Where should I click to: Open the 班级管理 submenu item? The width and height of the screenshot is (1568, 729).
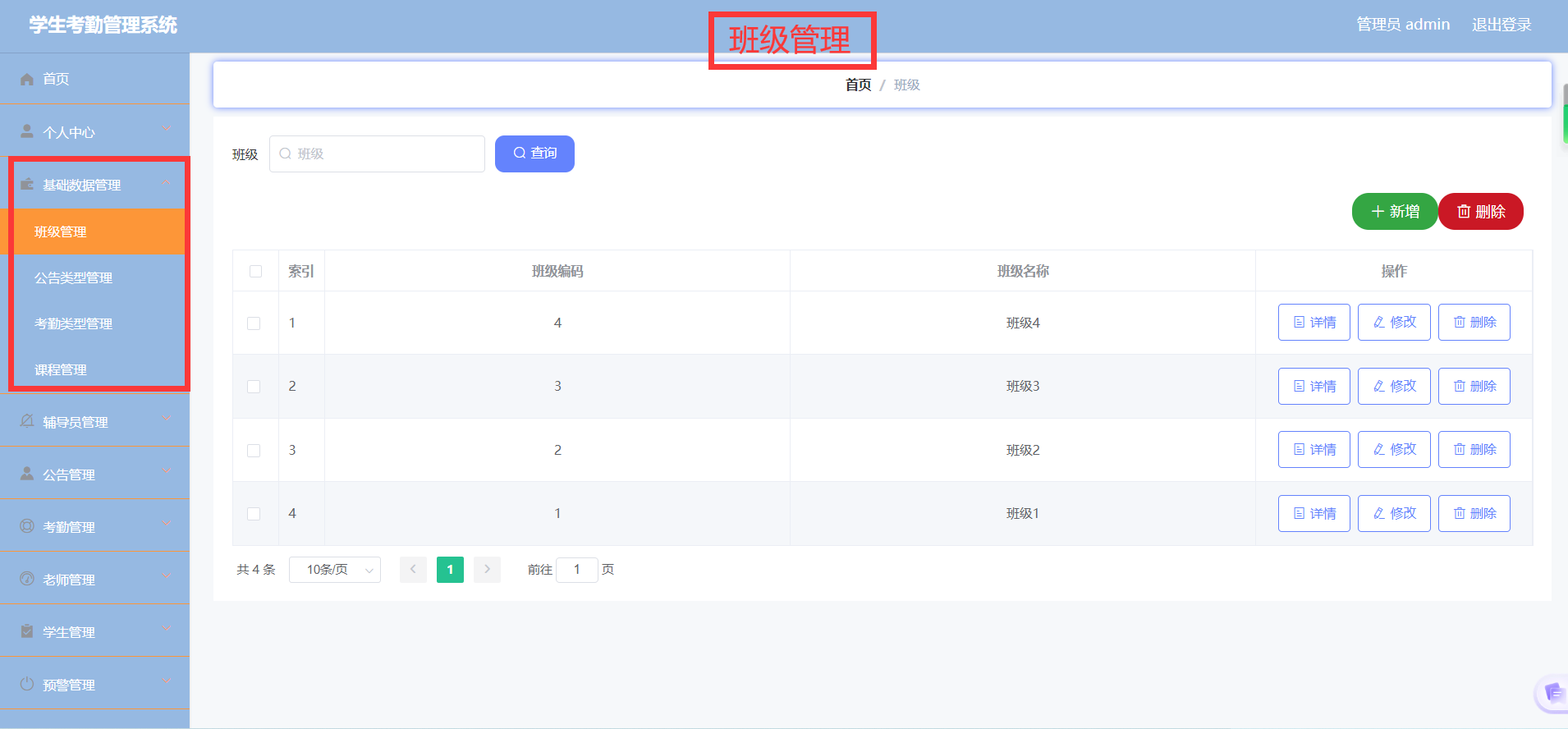95,232
